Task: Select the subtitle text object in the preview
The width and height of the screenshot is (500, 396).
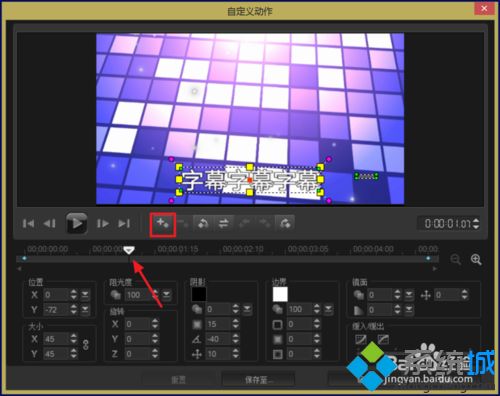Action: click(250, 180)
